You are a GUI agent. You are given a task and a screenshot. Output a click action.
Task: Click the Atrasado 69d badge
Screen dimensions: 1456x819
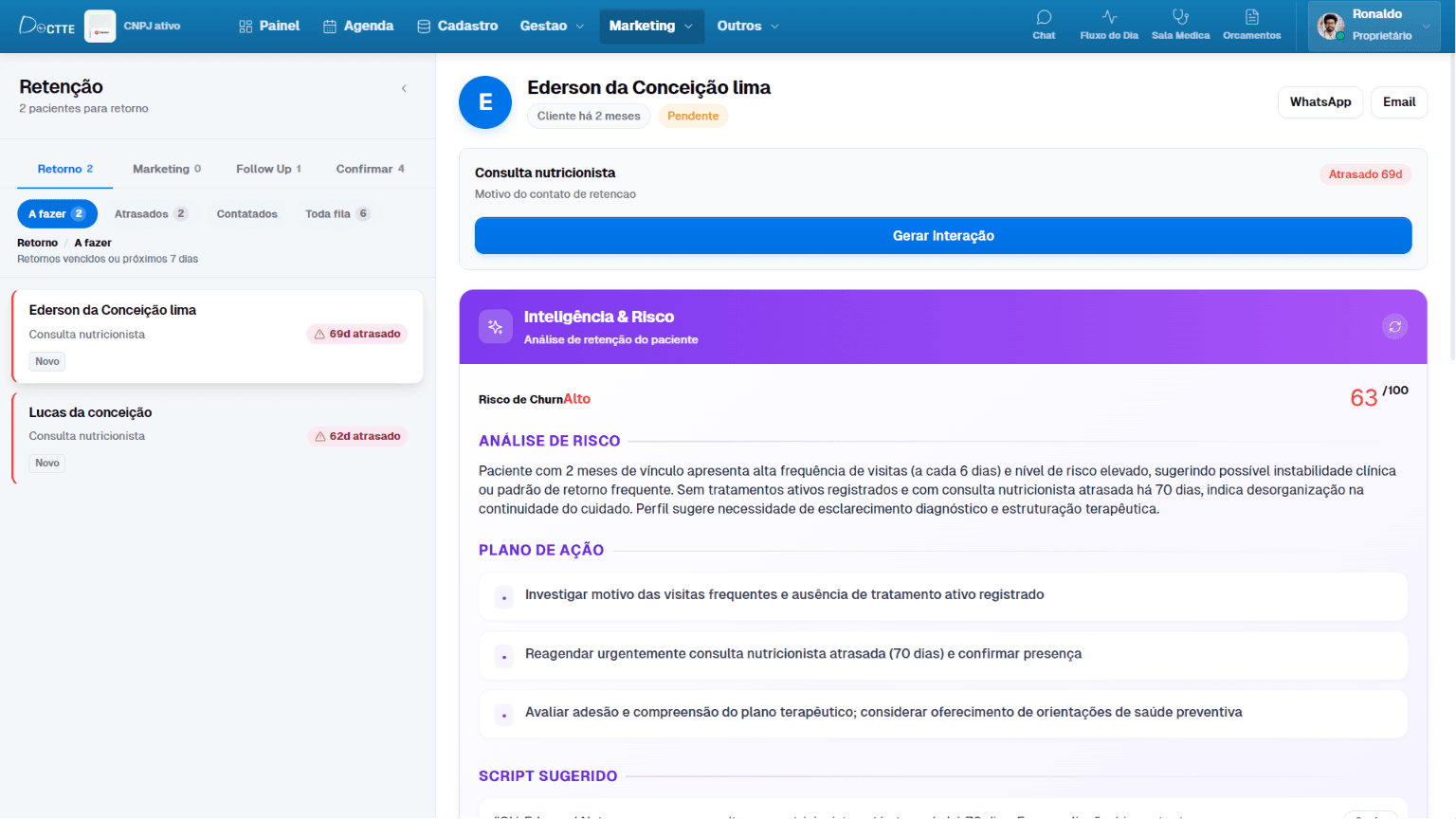(x=1365, y=174)
